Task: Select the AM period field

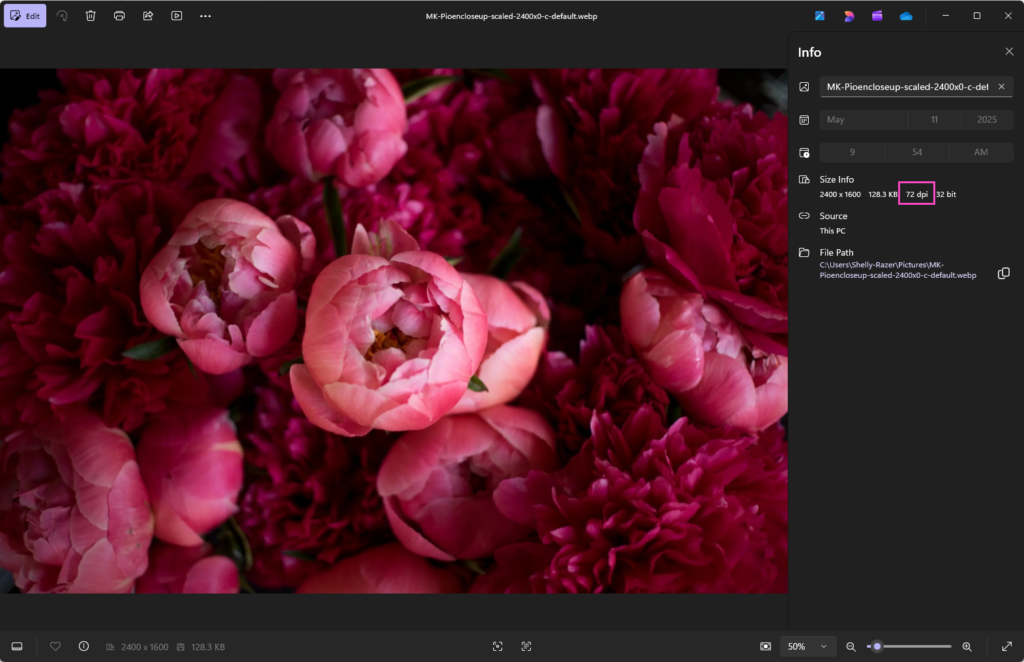Action: click(x=981, y=152)
